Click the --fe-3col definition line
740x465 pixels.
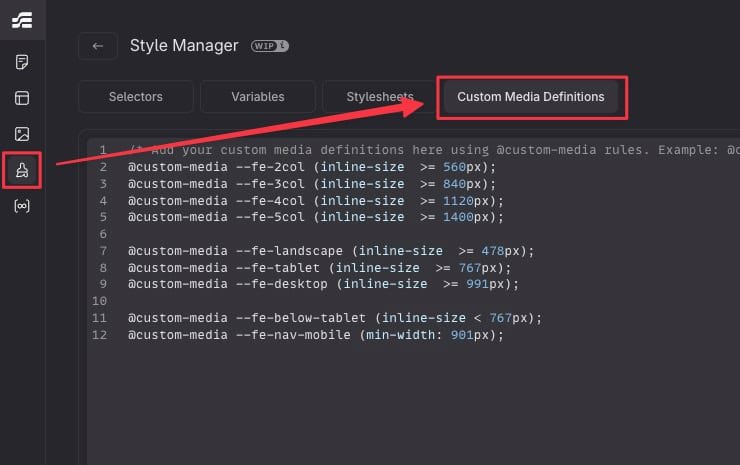[x=312, y=184]
